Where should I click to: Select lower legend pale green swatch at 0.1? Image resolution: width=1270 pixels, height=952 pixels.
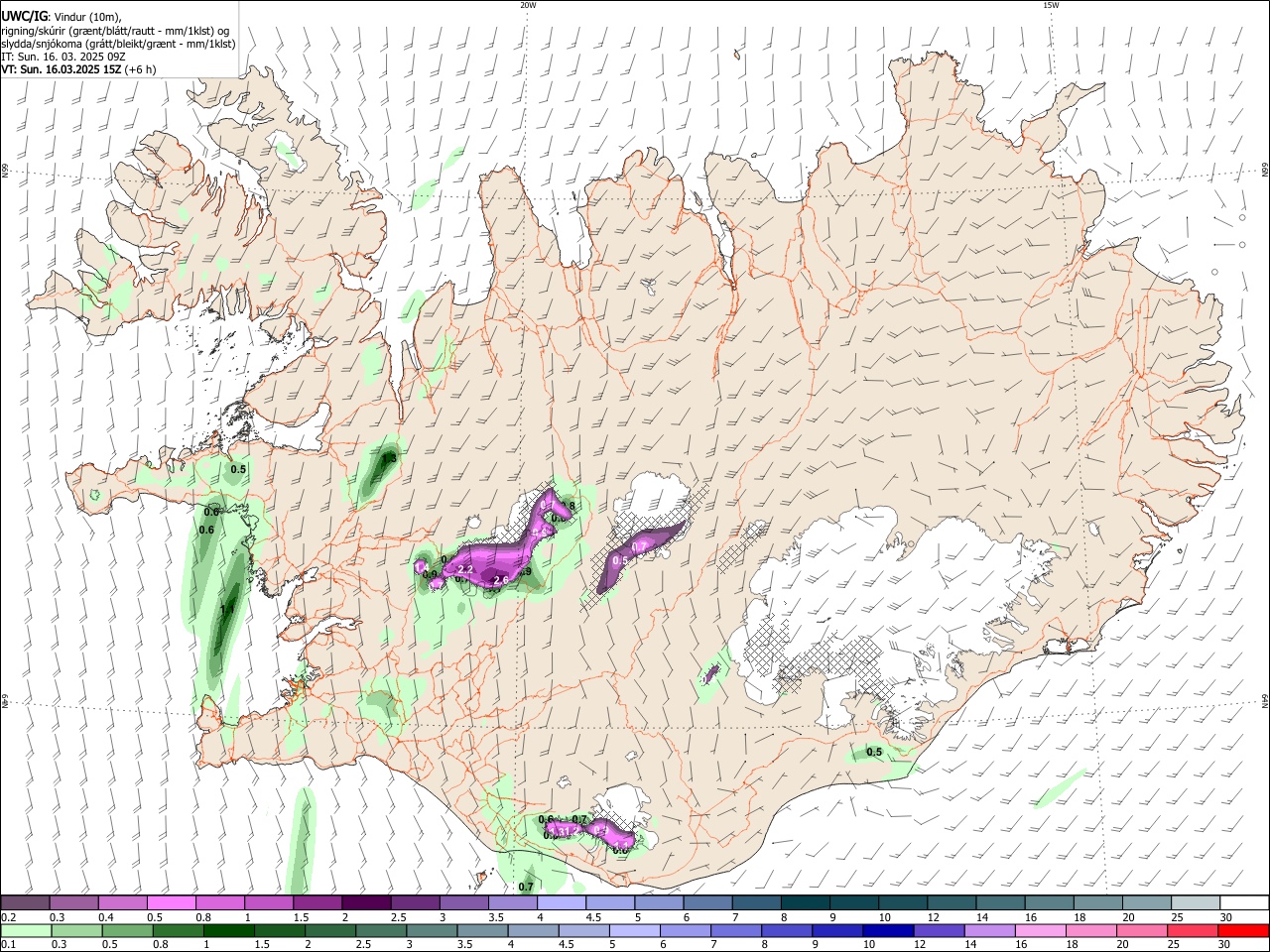(x=26, y=930)
